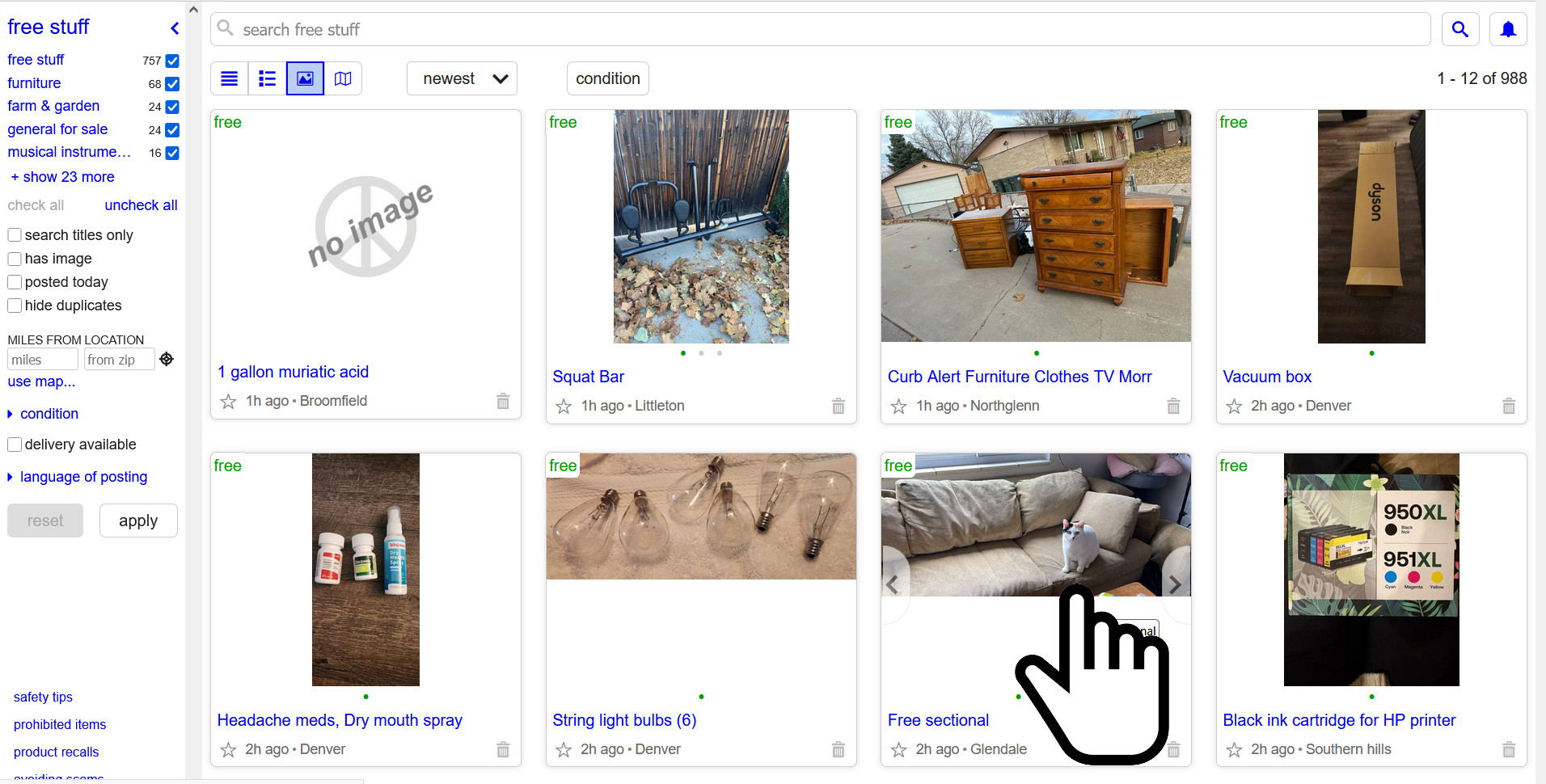Open the Vacuum box listing title
1546x784 pixels.
pyautogui.click(x=1267, y=377)
